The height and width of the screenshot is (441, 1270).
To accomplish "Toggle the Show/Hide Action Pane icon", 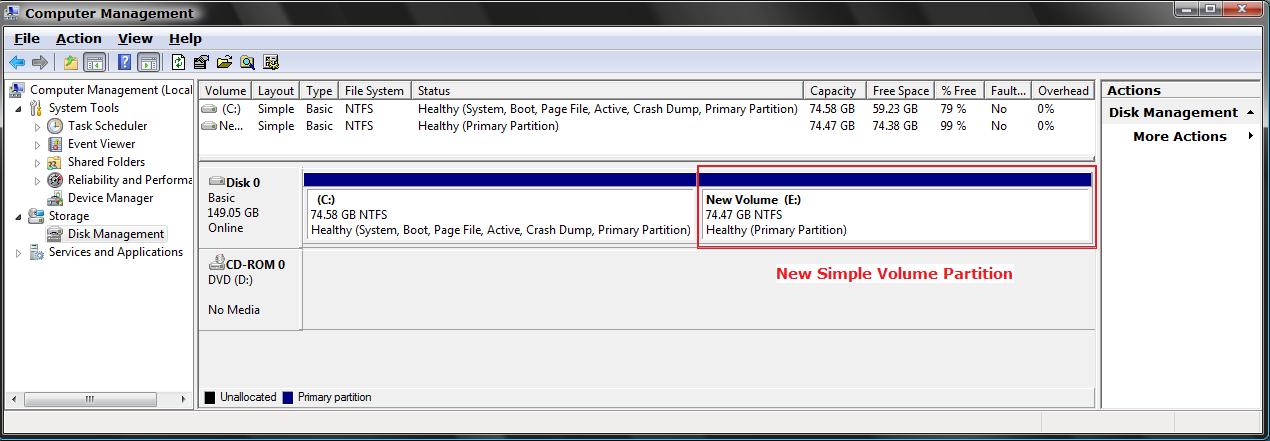I will [148, 62].
